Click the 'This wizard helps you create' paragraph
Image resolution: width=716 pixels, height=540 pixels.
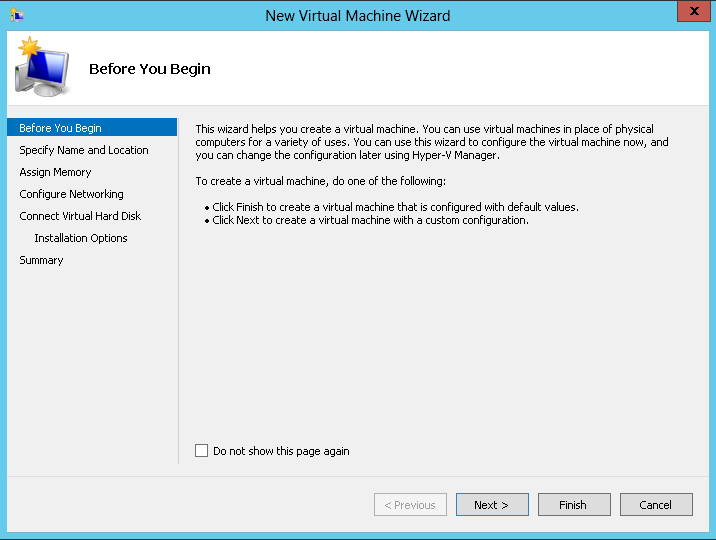[x=432, y=142]
